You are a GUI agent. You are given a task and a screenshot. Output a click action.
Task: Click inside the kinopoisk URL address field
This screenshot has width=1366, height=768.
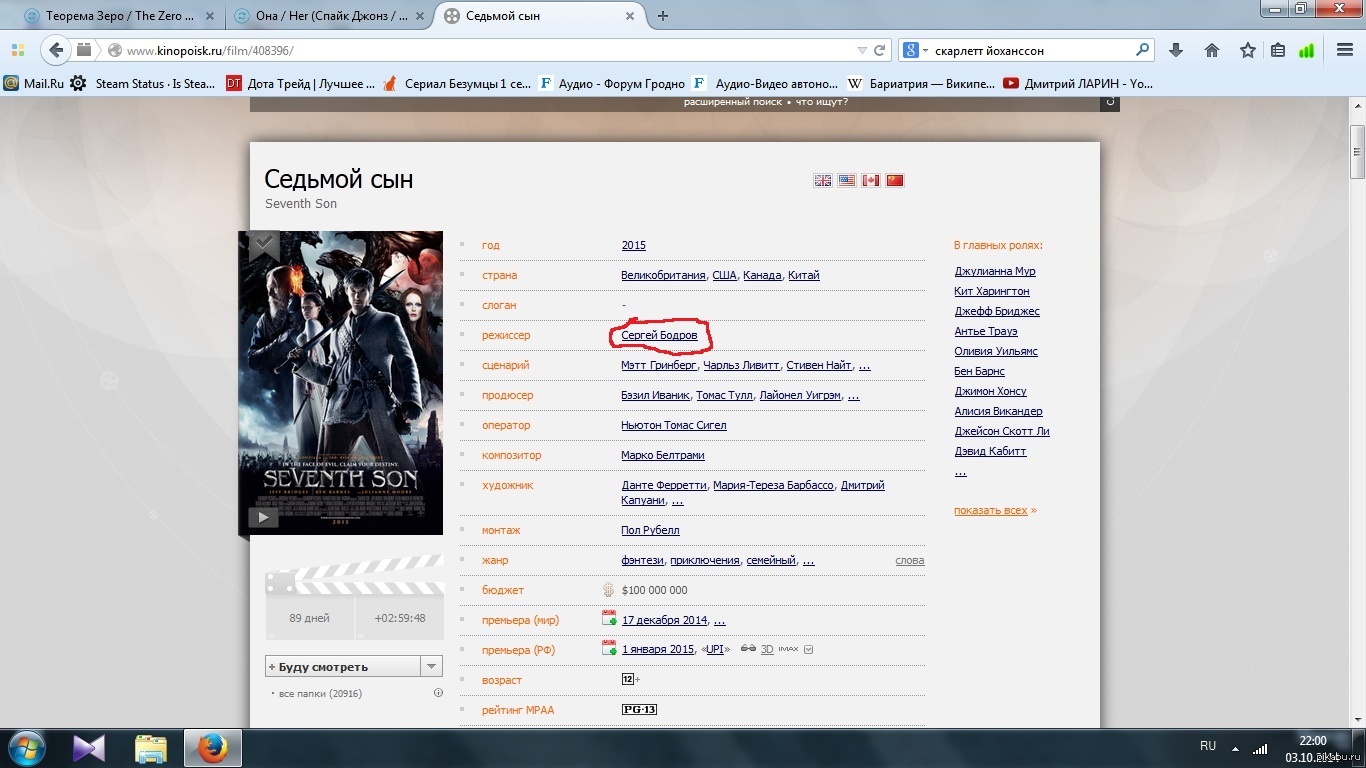(x=480, y=50)
